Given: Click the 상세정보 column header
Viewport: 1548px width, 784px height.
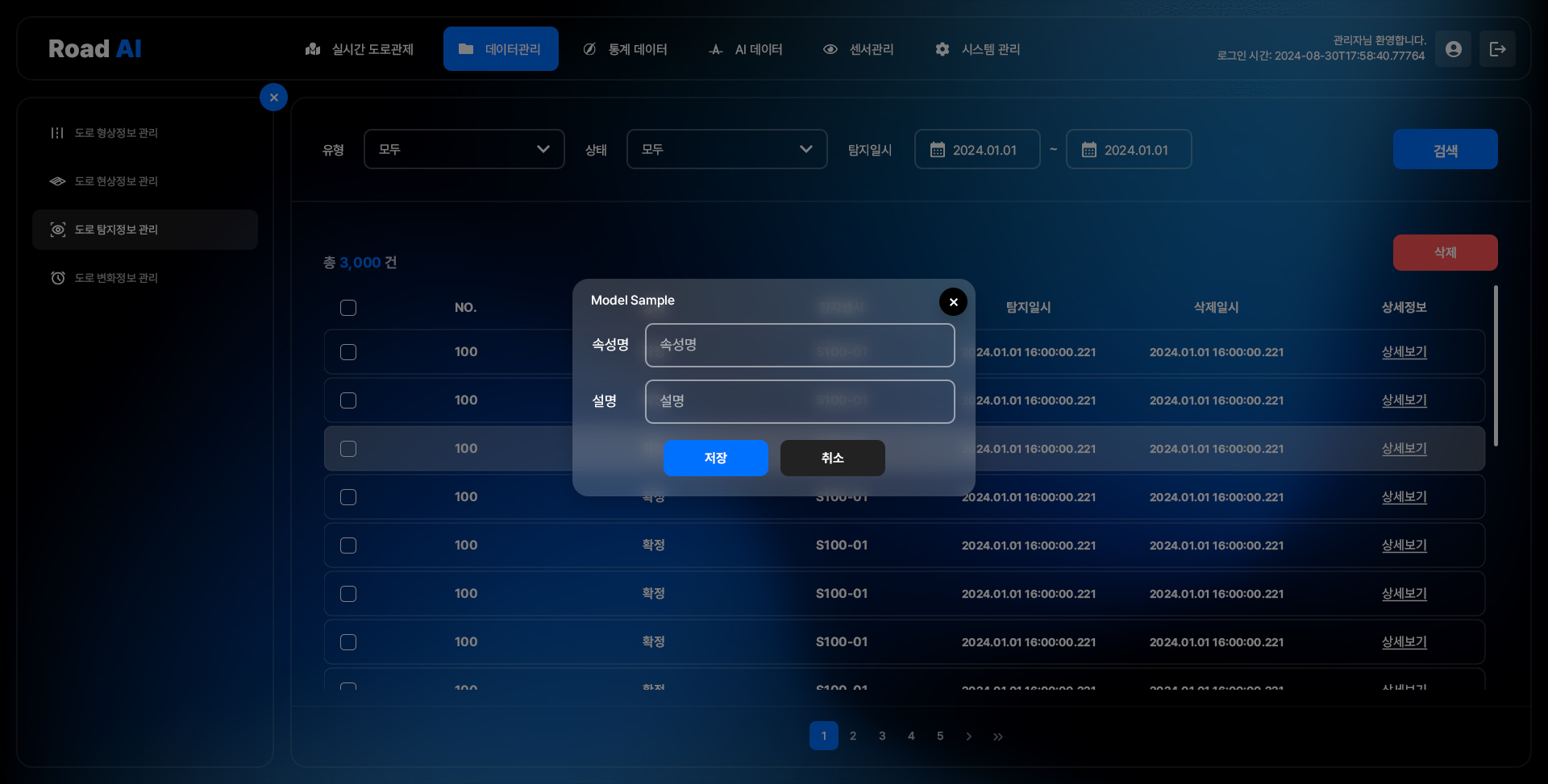Looking at the screenshot, I should (x=1404, y=308).
